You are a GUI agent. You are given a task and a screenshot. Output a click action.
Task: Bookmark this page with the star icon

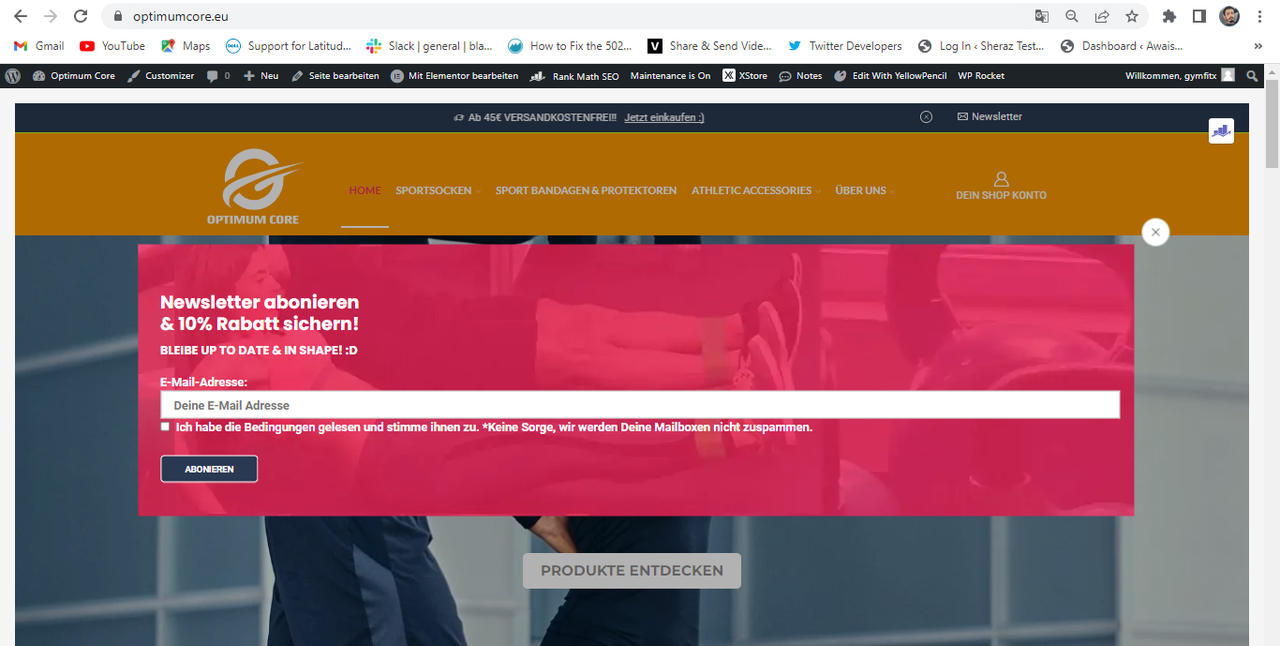tap(1132, 16)
